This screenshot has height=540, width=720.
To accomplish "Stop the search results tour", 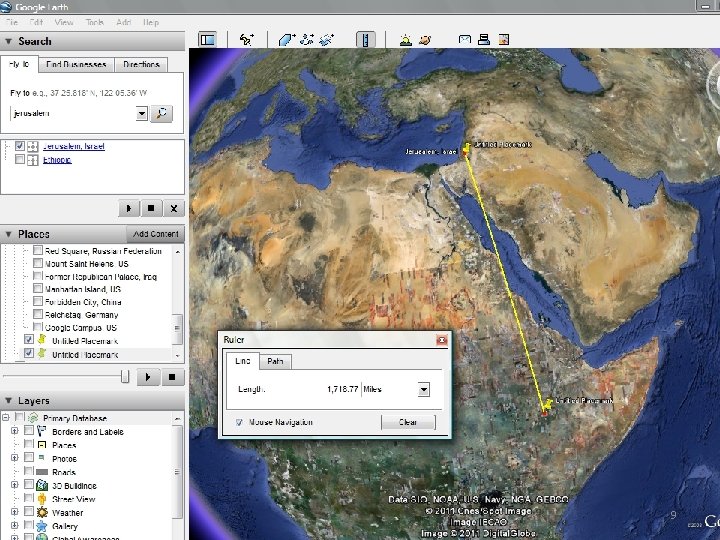I will pos(151,208).
